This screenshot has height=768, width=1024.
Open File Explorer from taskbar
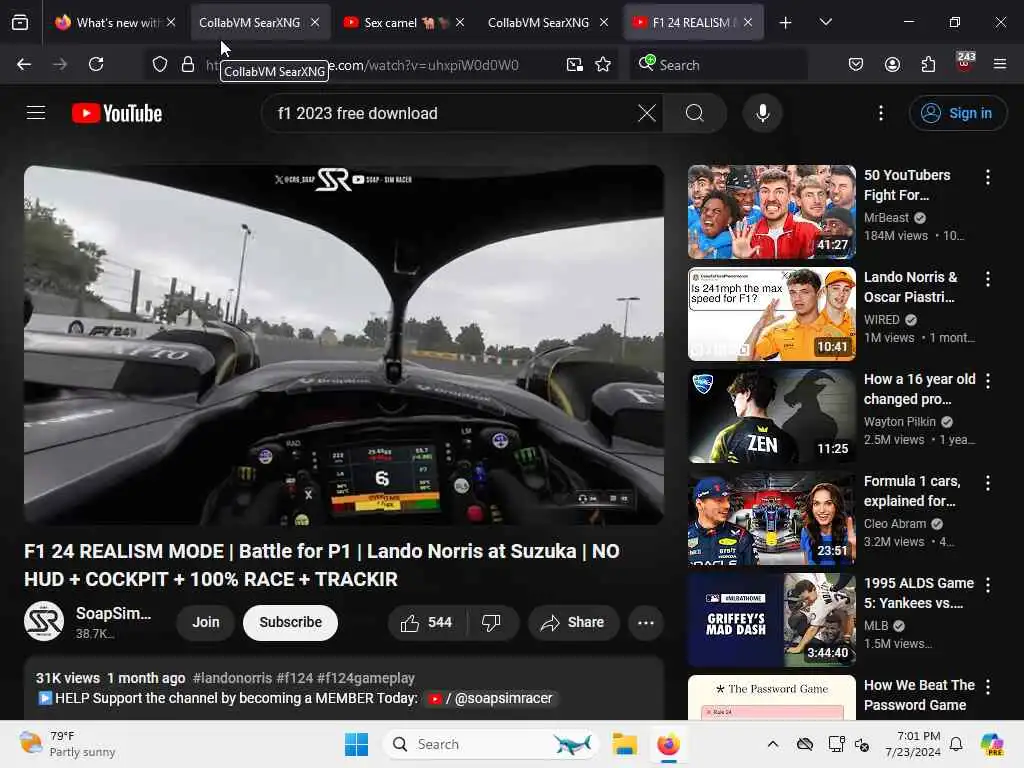624,744
